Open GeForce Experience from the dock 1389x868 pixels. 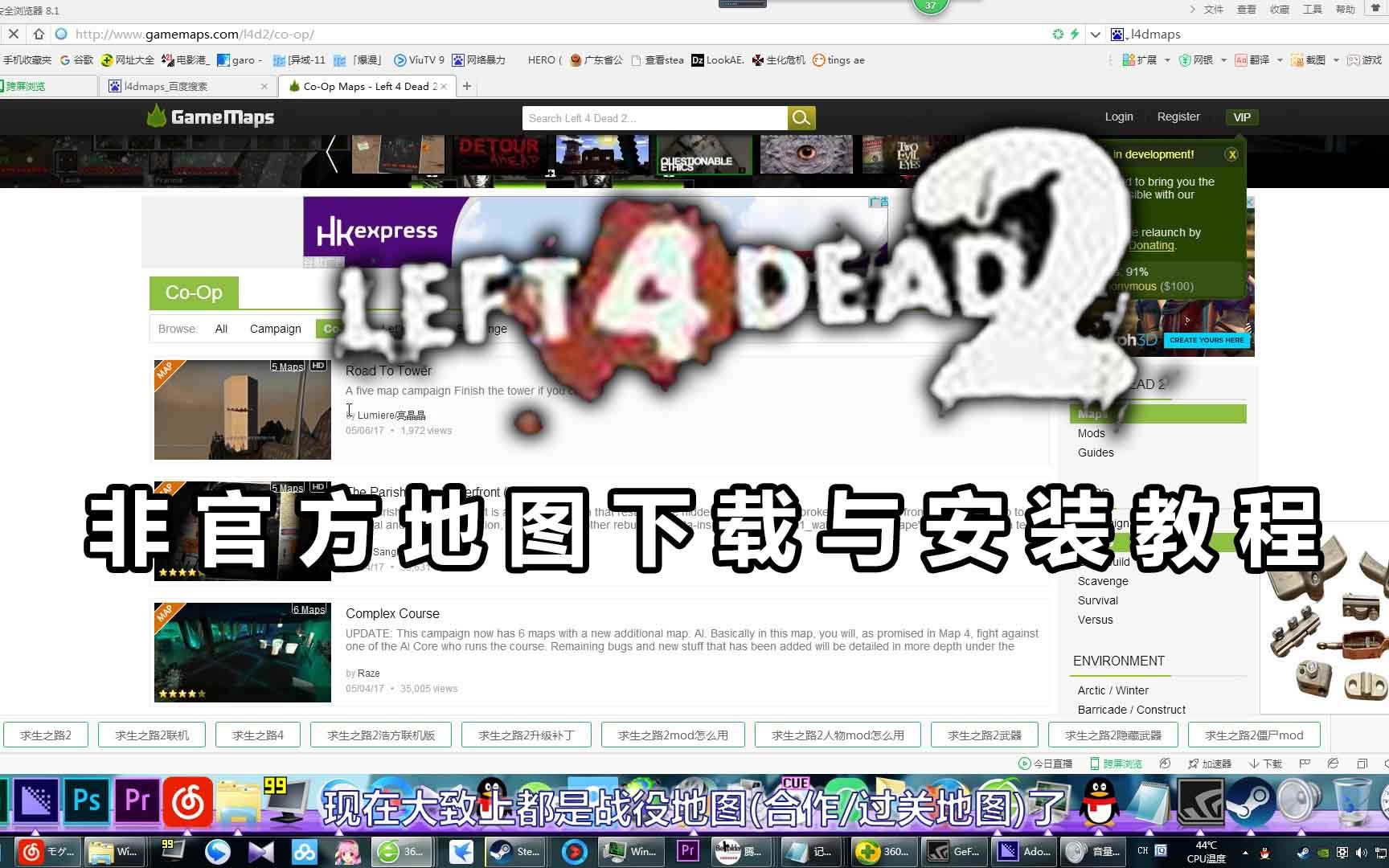click(1199, 803)
